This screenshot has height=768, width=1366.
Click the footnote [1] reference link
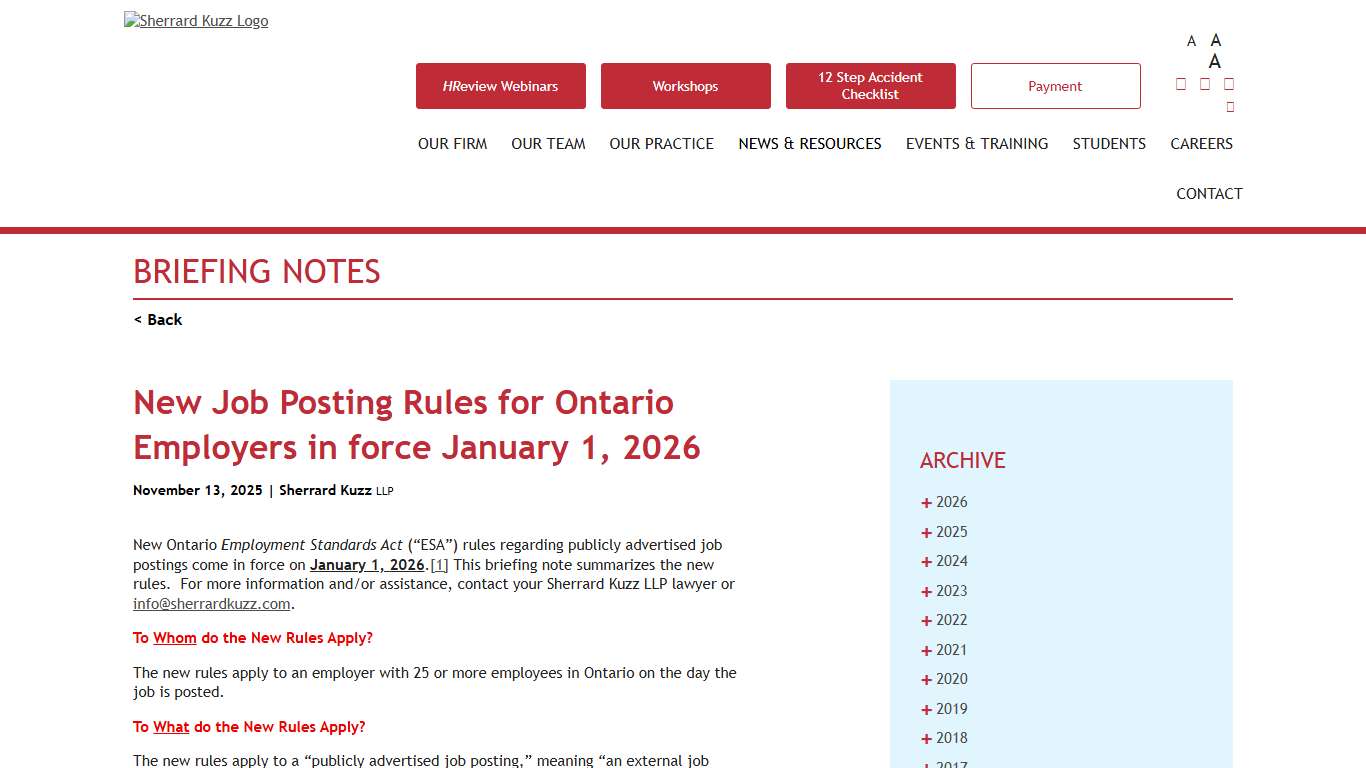pyautogui.click(x=438, y=564)
